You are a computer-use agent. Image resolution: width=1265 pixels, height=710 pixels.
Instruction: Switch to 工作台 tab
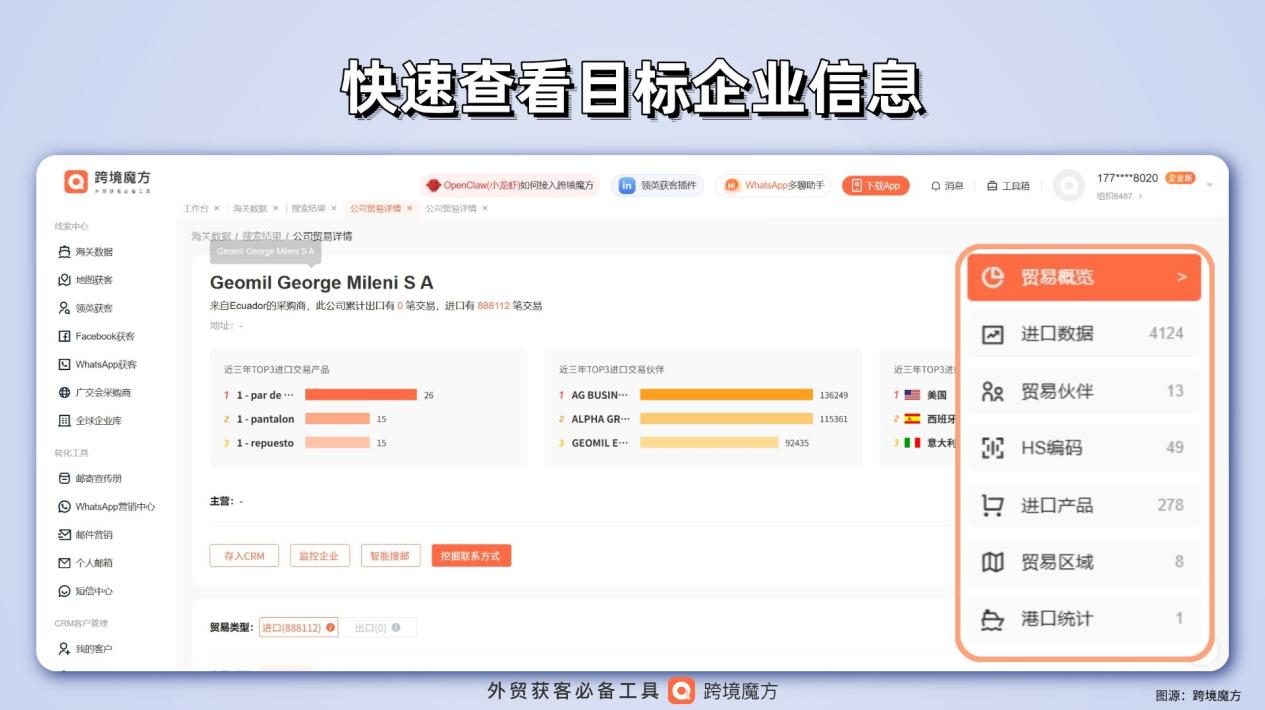tap(196, 208)
